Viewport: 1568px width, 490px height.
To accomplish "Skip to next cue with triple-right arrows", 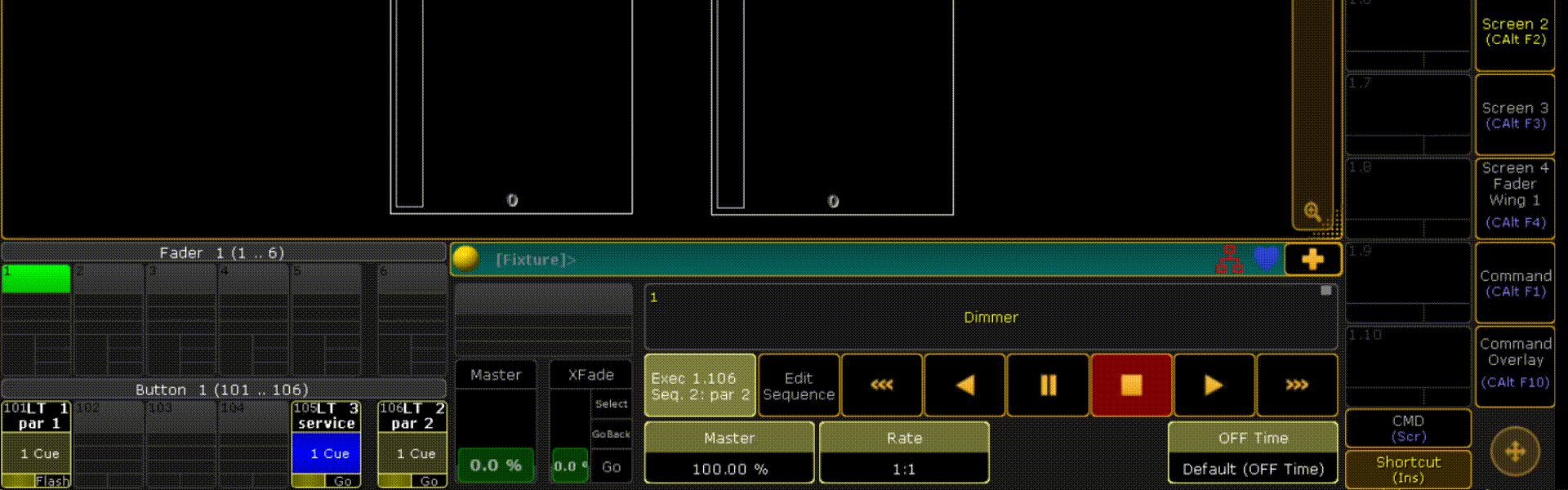I will click(x=1297, y=385).
